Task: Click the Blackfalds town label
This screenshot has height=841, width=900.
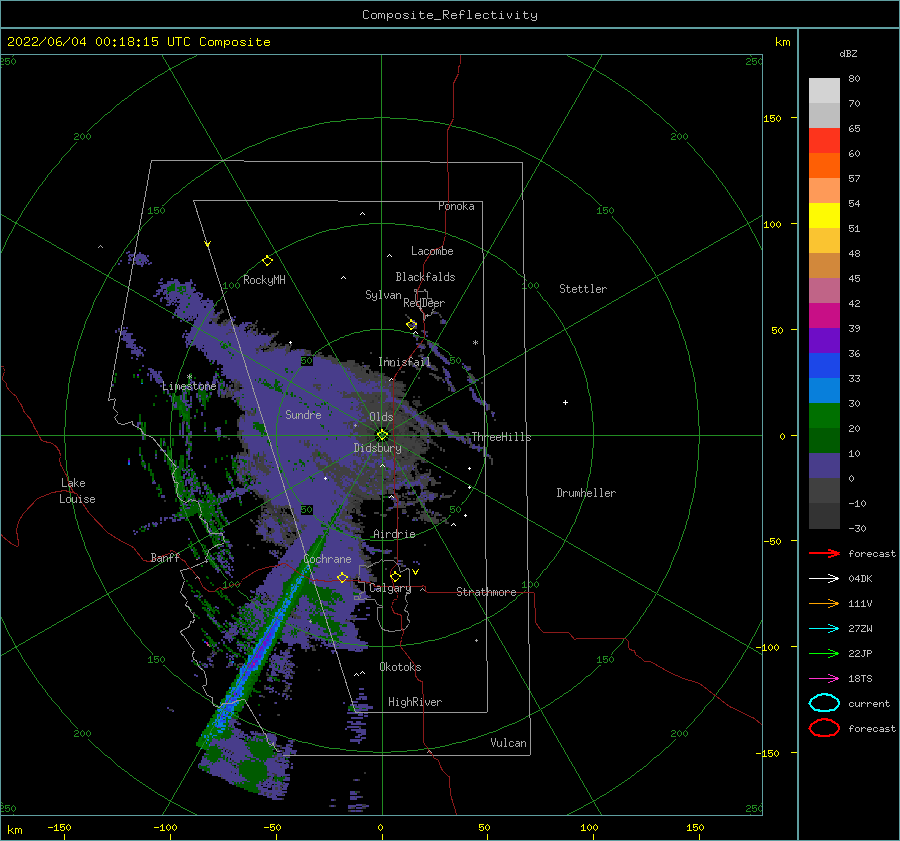Action: 425,277
